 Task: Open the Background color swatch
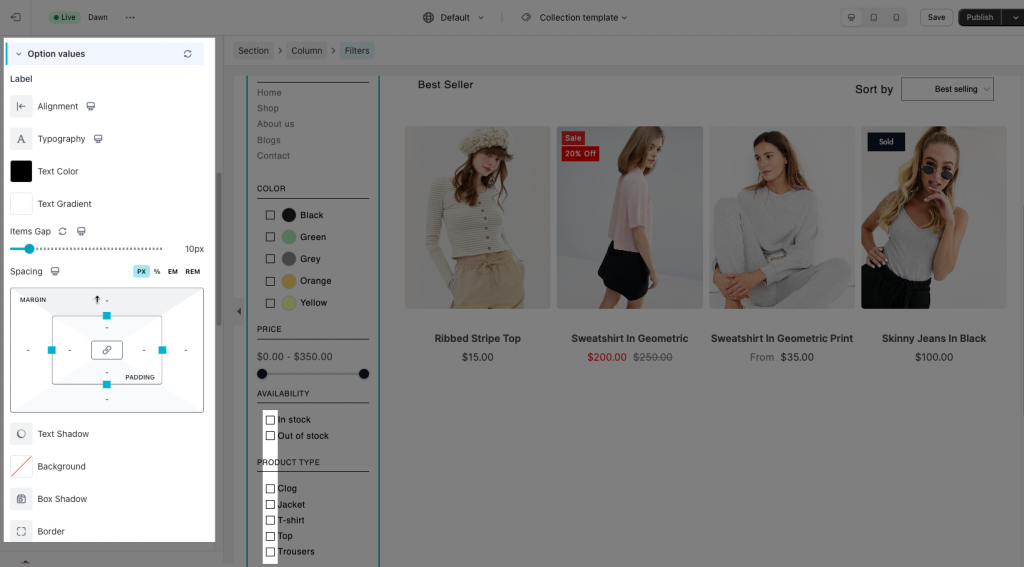21,466
